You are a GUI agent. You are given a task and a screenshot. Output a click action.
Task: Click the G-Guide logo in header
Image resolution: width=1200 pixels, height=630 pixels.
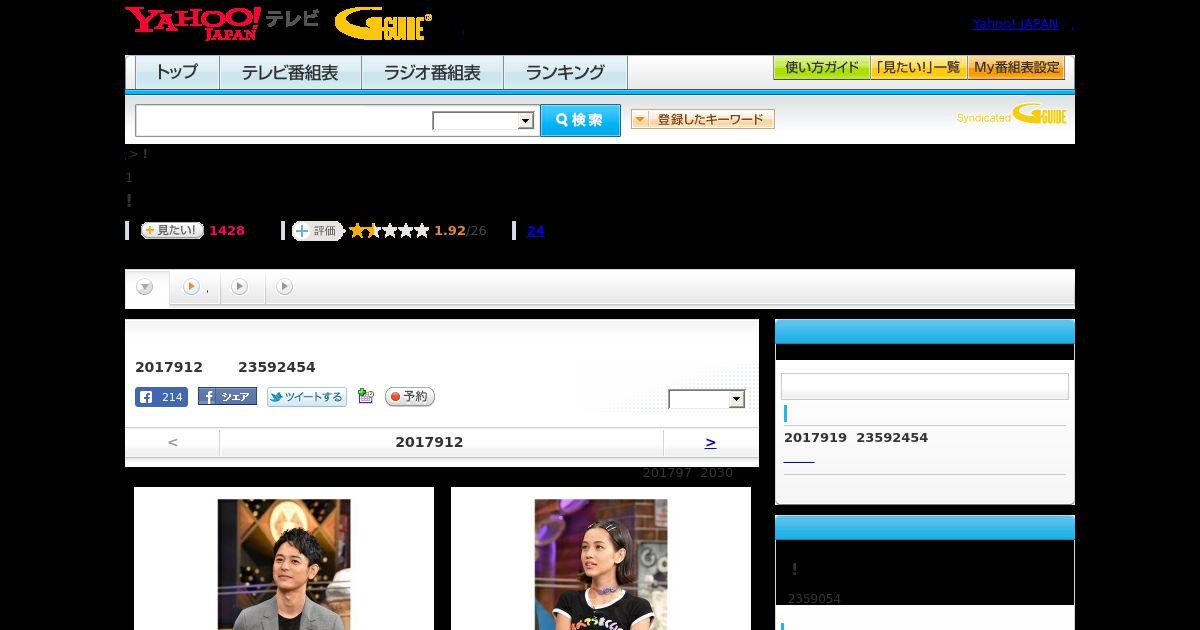[x=383, y=24]
